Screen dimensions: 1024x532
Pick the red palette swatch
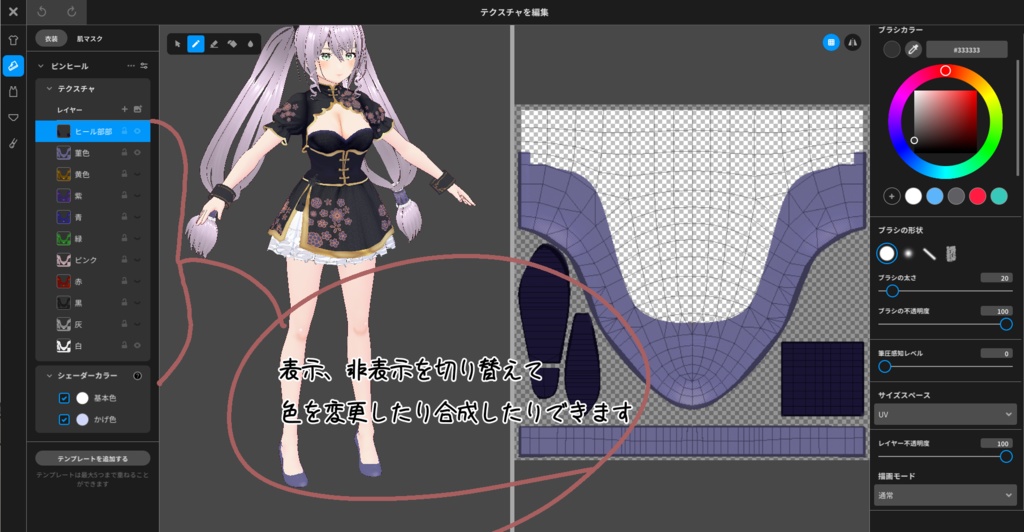point(978,196)
